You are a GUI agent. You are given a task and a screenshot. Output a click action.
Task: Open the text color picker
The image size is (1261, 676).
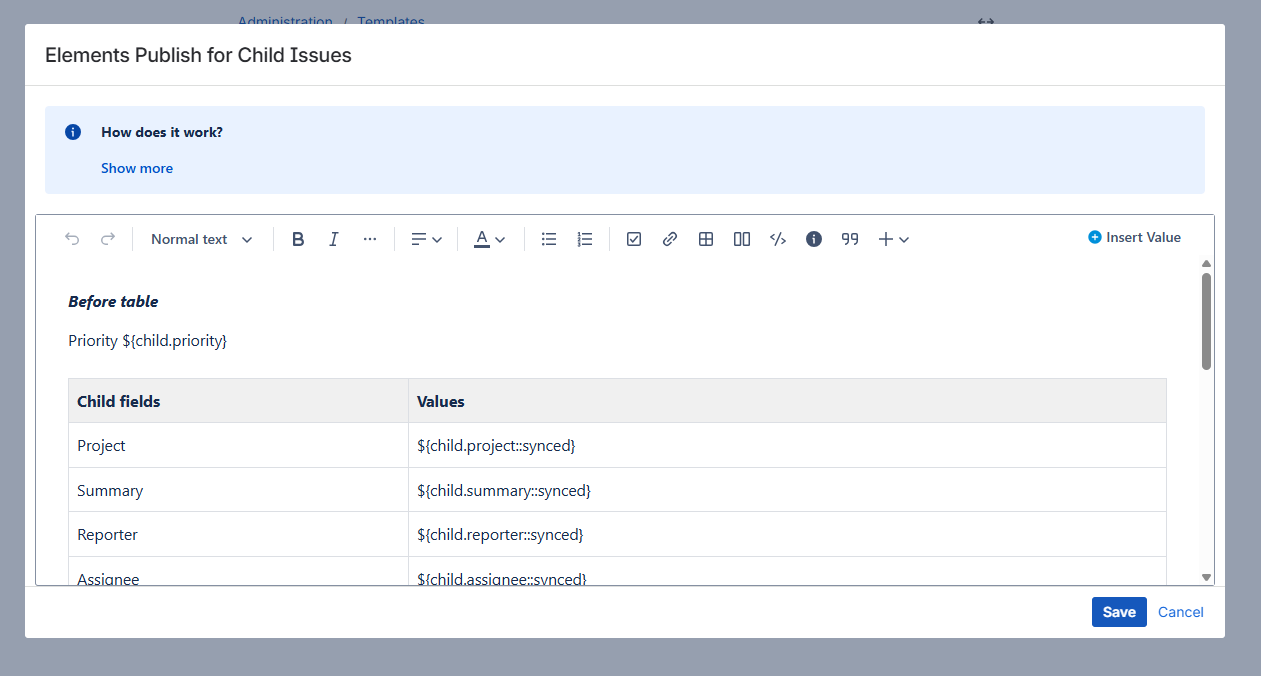click(x=489, y=239)
